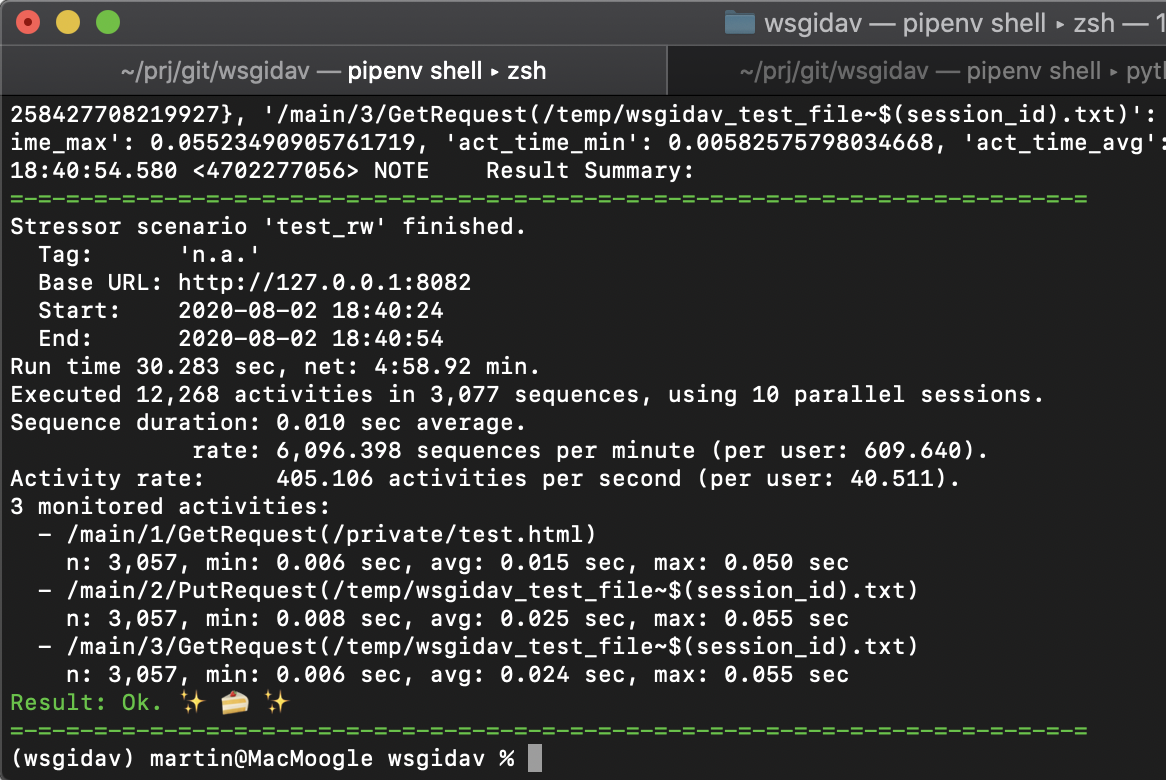Click the green 'Result: Ok.' text

(x=86, y=703)
